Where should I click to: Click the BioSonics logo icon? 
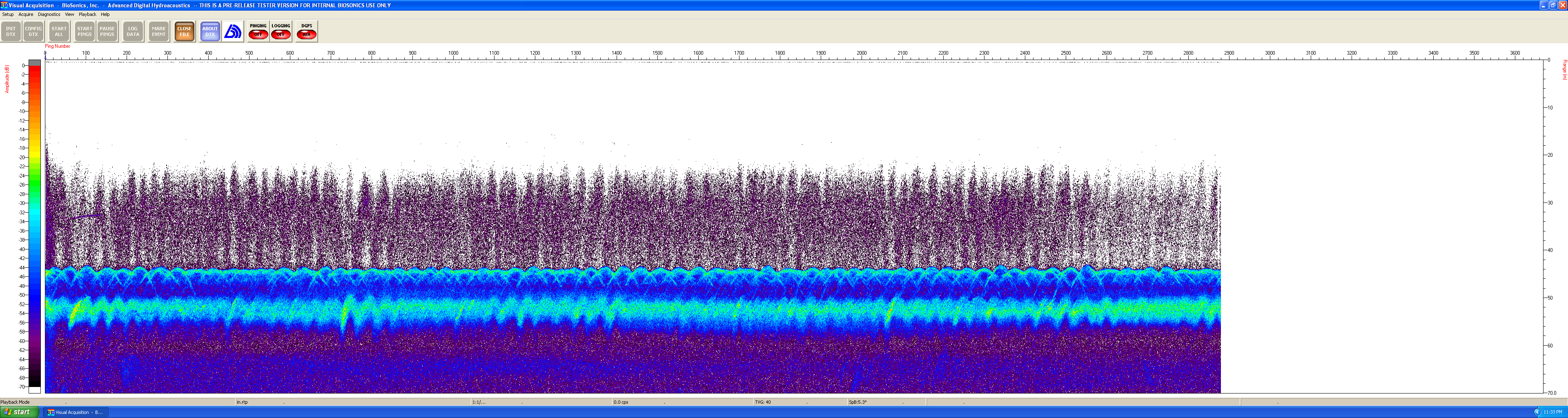coord(233,32)
